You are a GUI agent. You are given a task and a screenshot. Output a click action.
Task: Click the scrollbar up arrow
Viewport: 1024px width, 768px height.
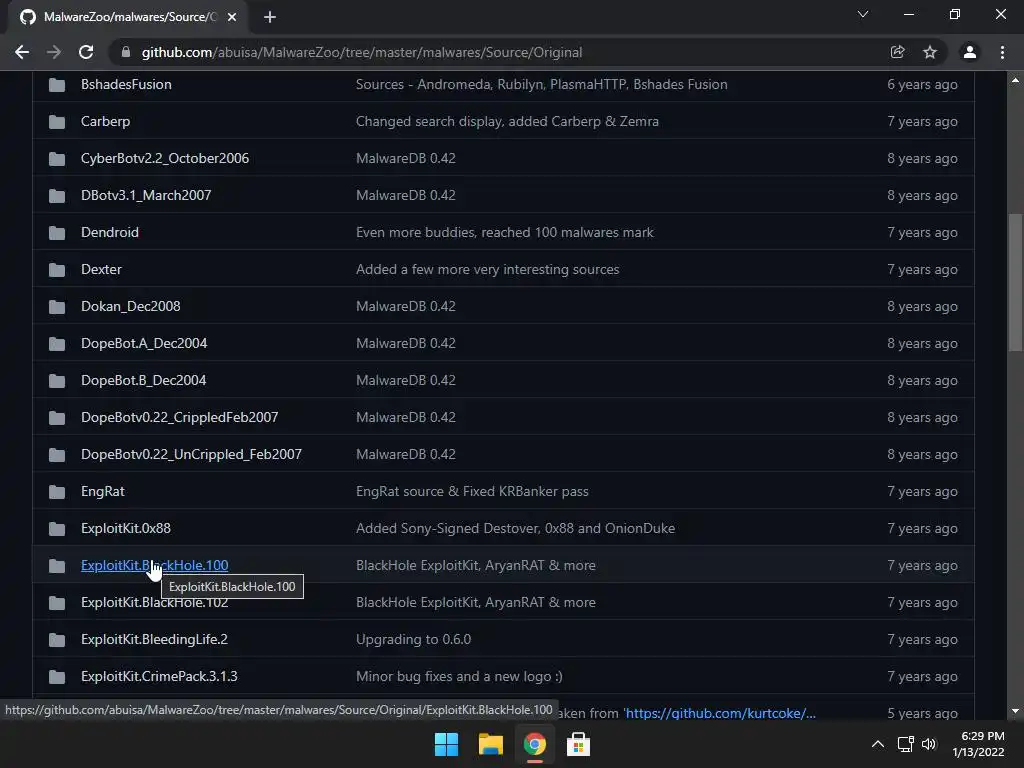[x=1015, y=80]
